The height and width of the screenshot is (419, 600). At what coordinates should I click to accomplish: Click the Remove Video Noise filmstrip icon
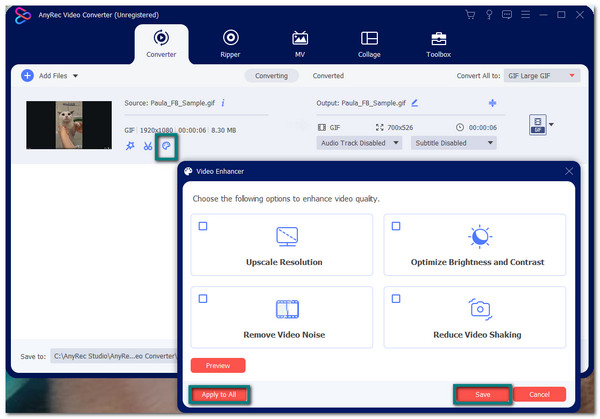(x=287, y=309)
